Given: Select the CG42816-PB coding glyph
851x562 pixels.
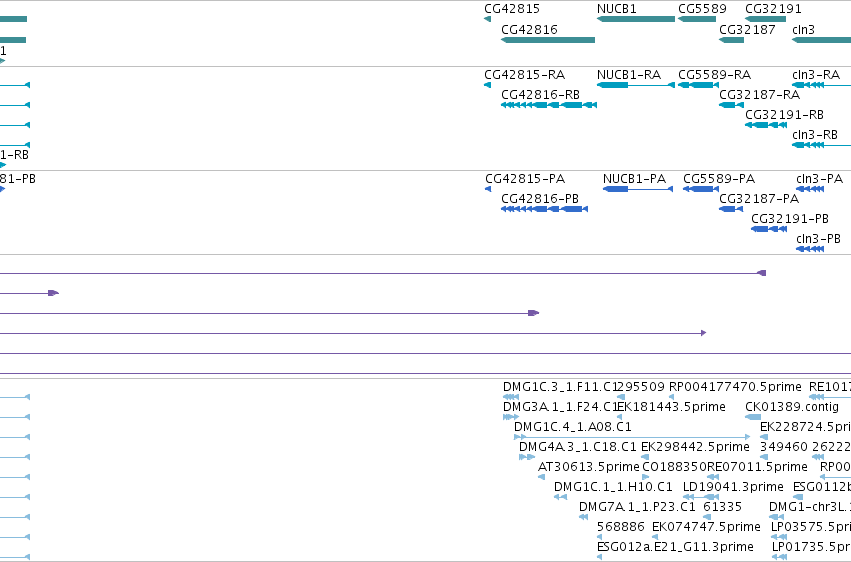Looking at the screenshot, I should 544,209.
